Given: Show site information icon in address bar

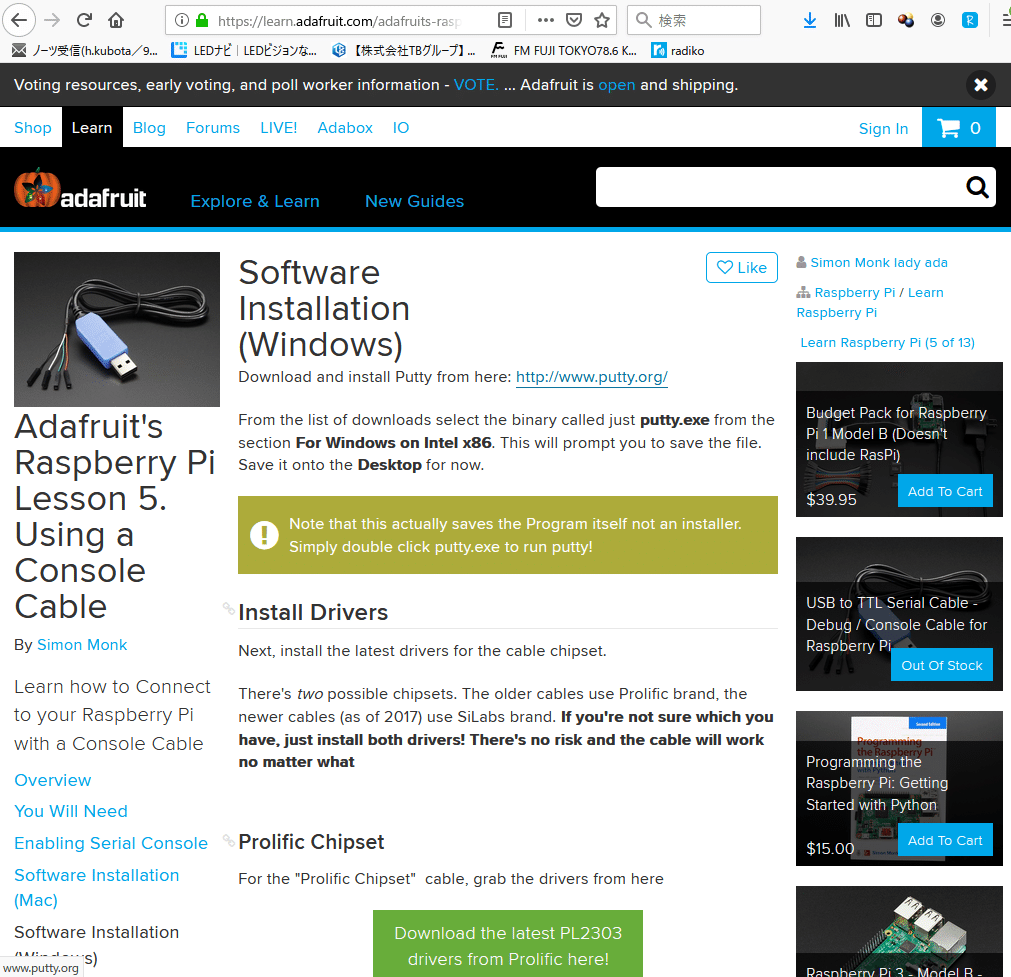Looking at the screenshot, I should [182, 20].
